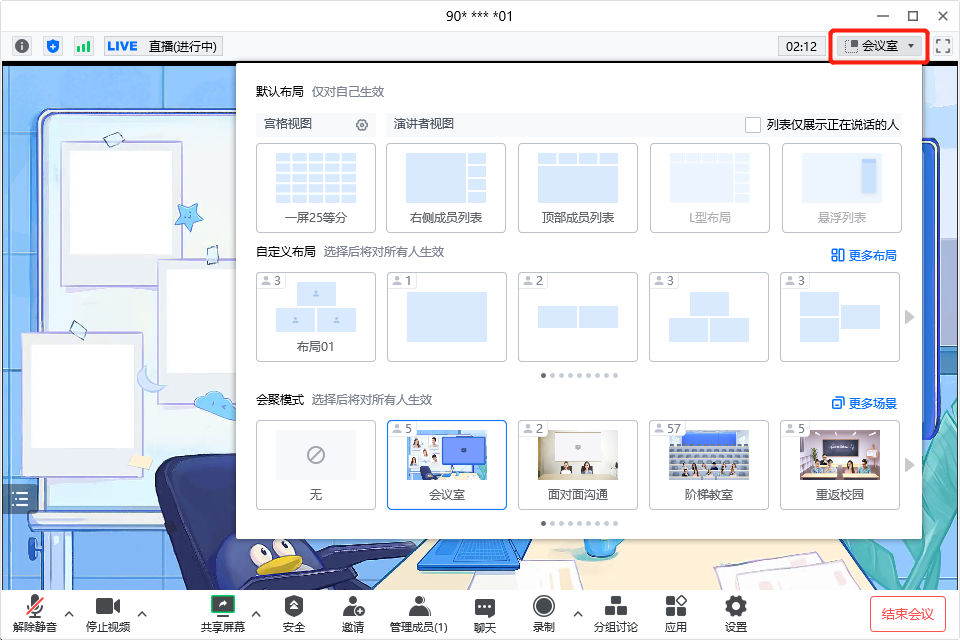The height and width of the screenshot is (640, 960).
Task: Show next custom layouts page arrow
Action: (909, 317)
